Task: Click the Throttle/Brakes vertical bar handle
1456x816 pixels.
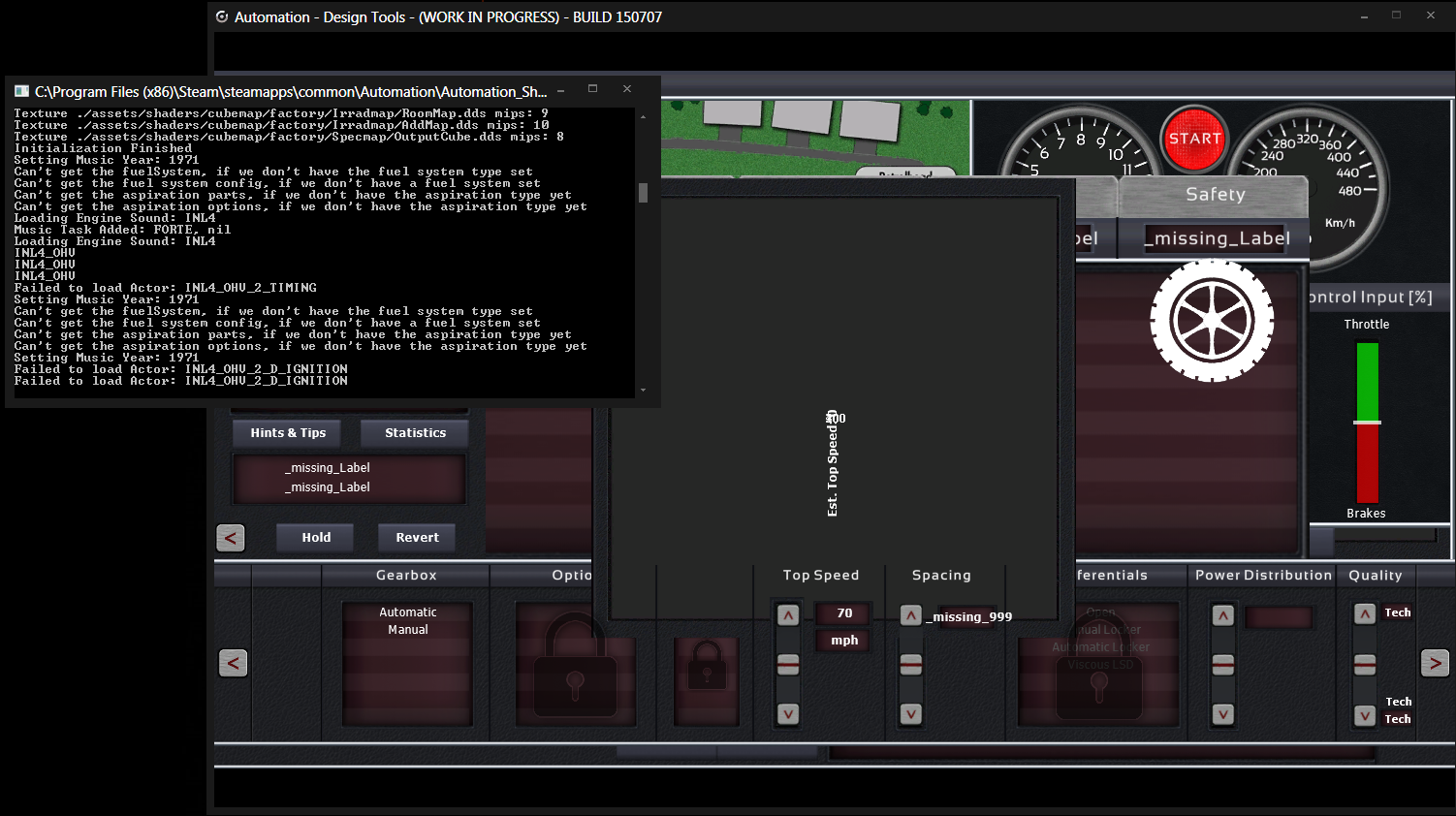Action: [1367, 423]
